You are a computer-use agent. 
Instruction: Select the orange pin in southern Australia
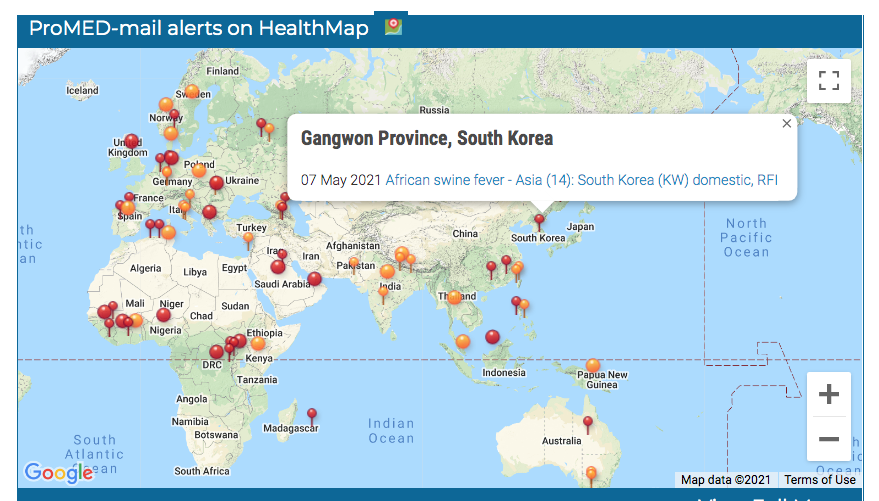[x=591, y=476]
